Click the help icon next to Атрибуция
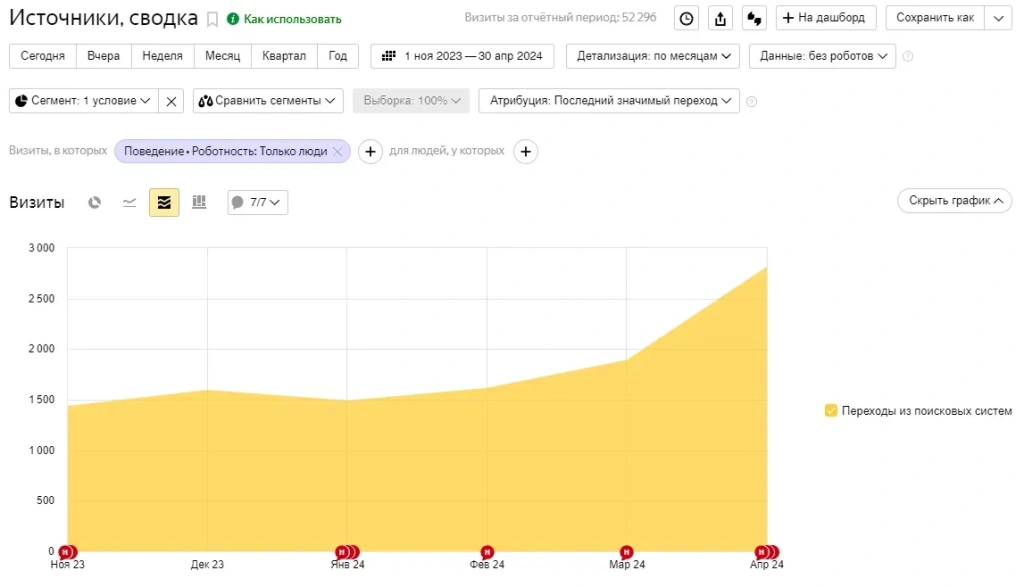 (x=752, y=101)
